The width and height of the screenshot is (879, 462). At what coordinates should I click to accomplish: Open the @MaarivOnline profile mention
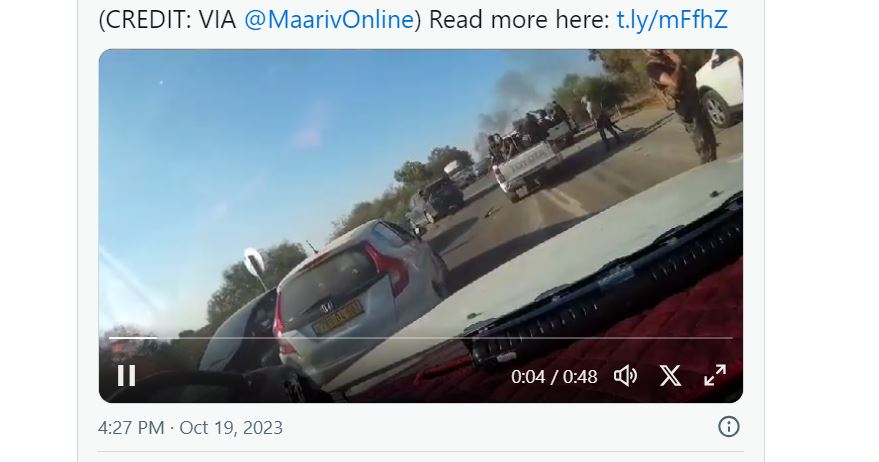[x=329, y=20]
